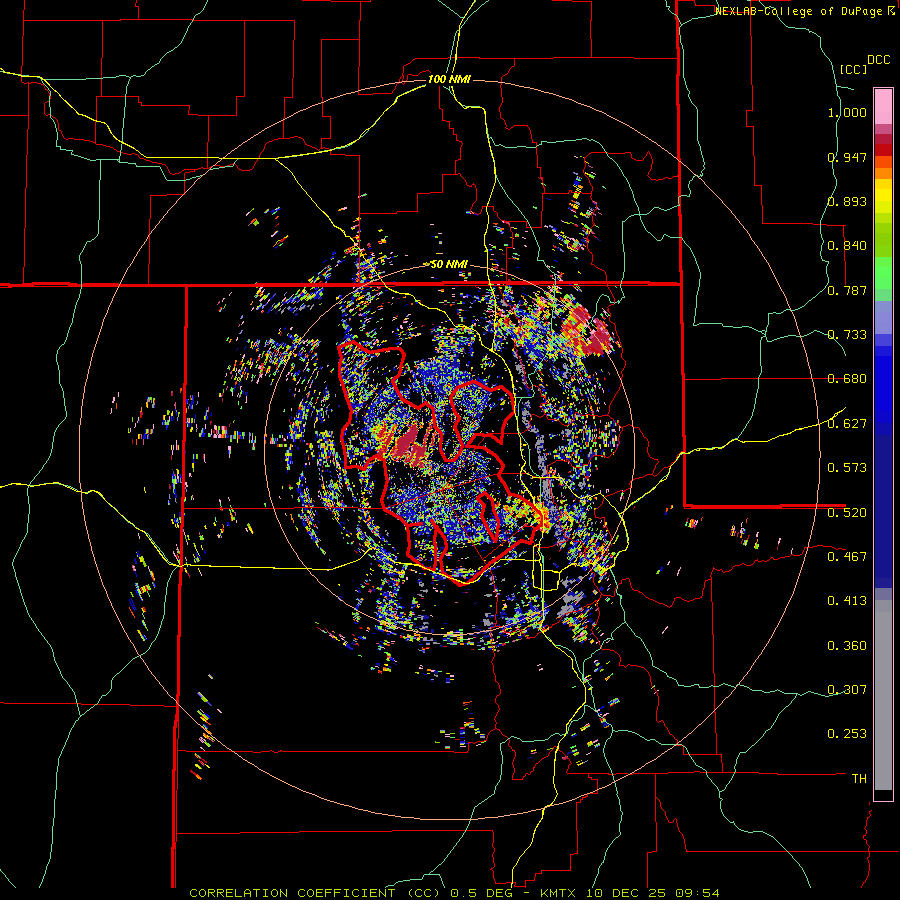
Task: Select the 0.573 scale value
Action: click(847, 468)
